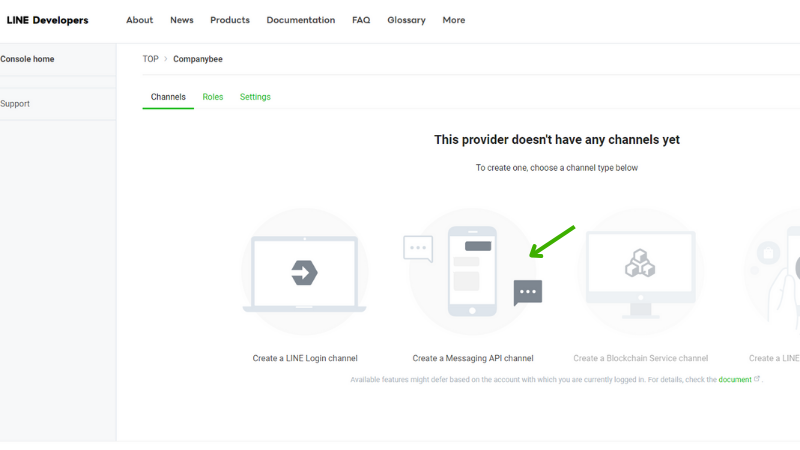Expand the More menu
The height and width of the screenshot is (450, 800).
(x=454, y=20)
